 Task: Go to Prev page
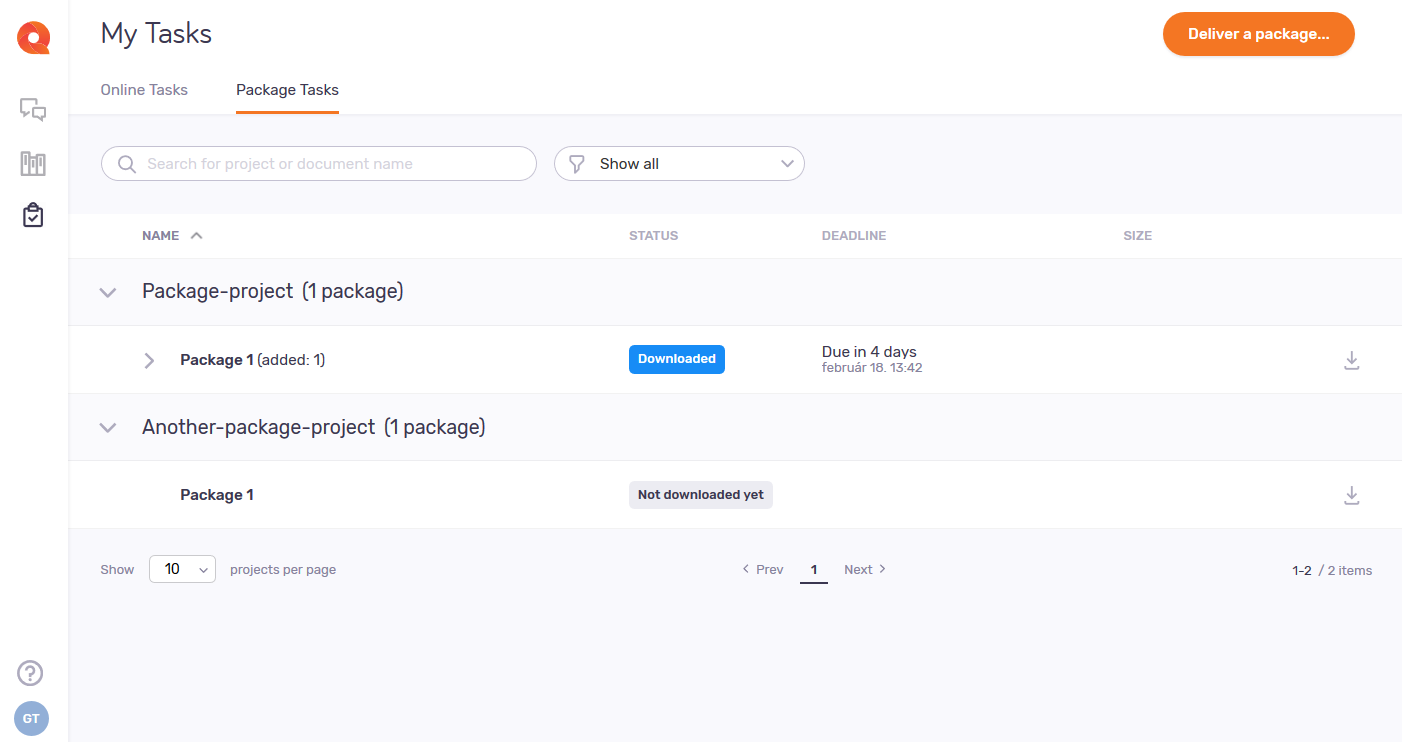[762, 569]
